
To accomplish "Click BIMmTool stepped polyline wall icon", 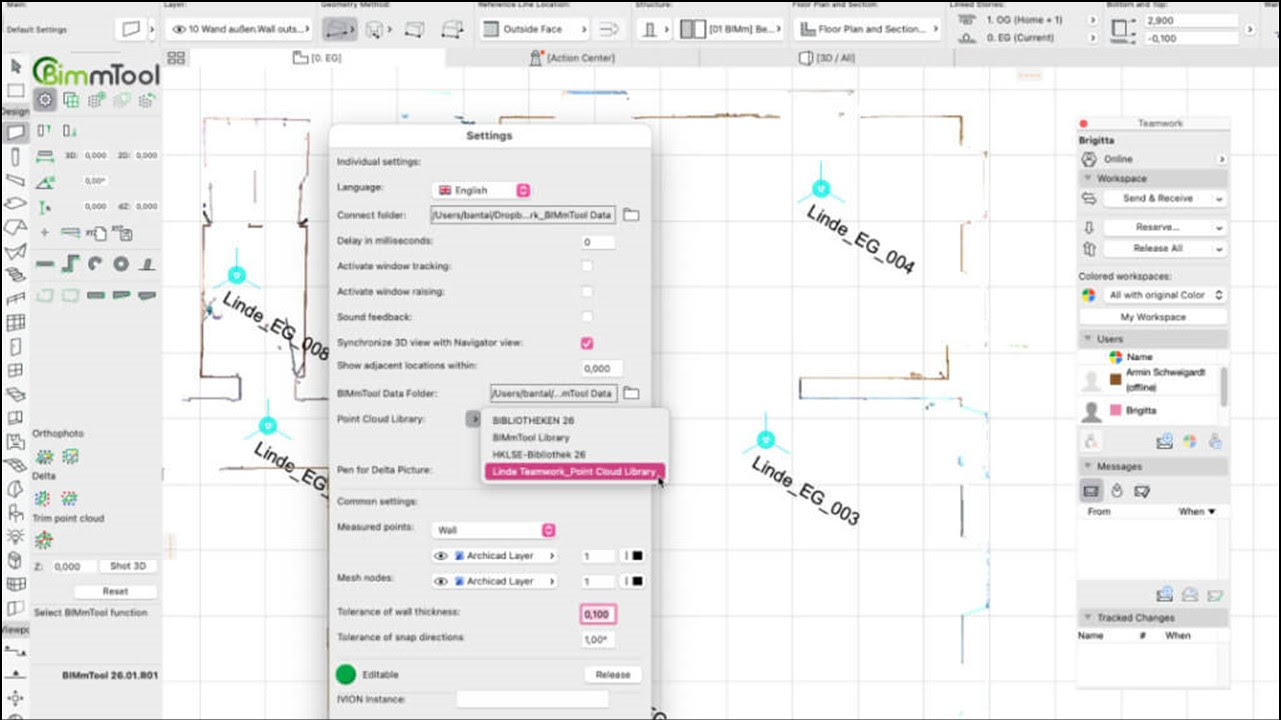I will point(70,264).
